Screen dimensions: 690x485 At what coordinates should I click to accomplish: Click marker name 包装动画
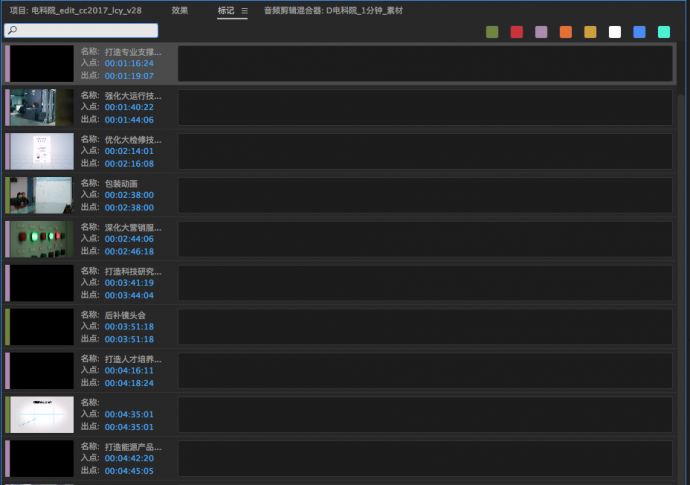click(121, 184)
